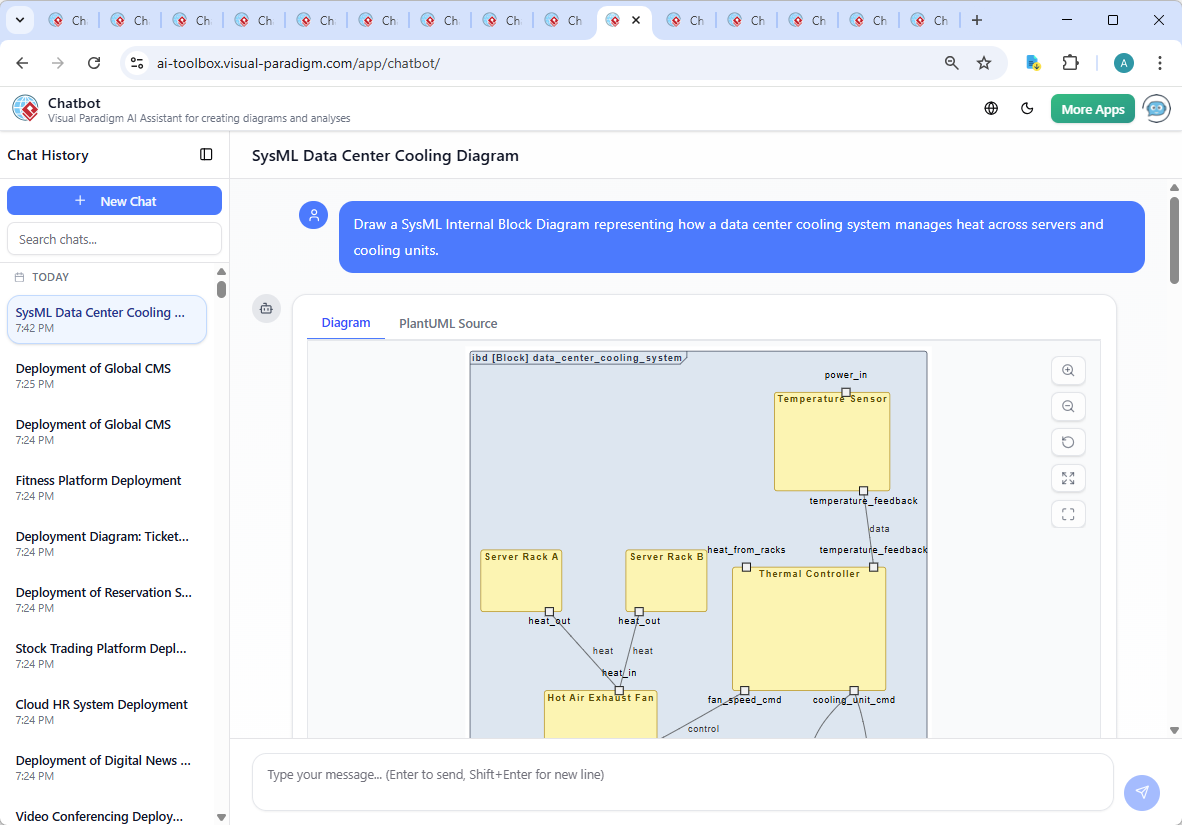Switch to the PlantUML Source tab
This screenshot has width=1182, height=825.
coord(447,323)
